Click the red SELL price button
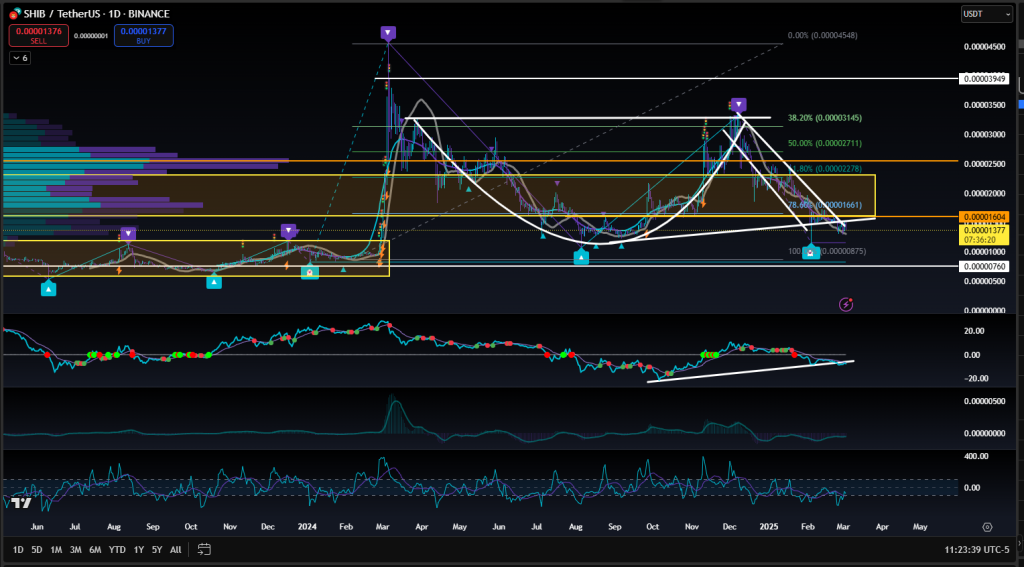 tap(39, 35)
